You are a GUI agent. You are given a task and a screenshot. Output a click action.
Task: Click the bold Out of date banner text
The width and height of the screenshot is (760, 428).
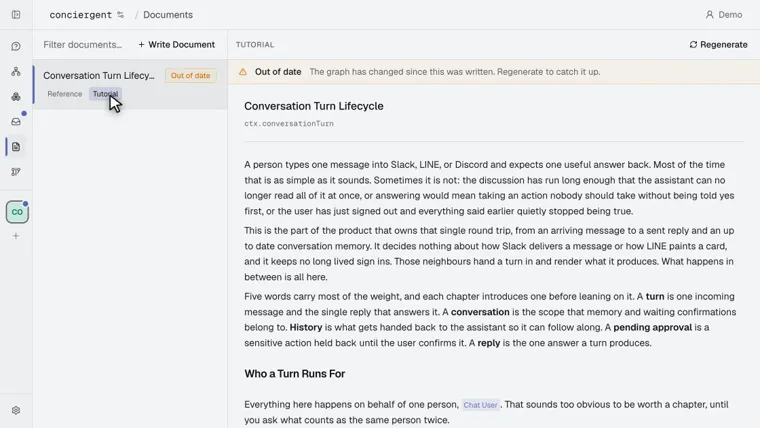pos(278,72)
